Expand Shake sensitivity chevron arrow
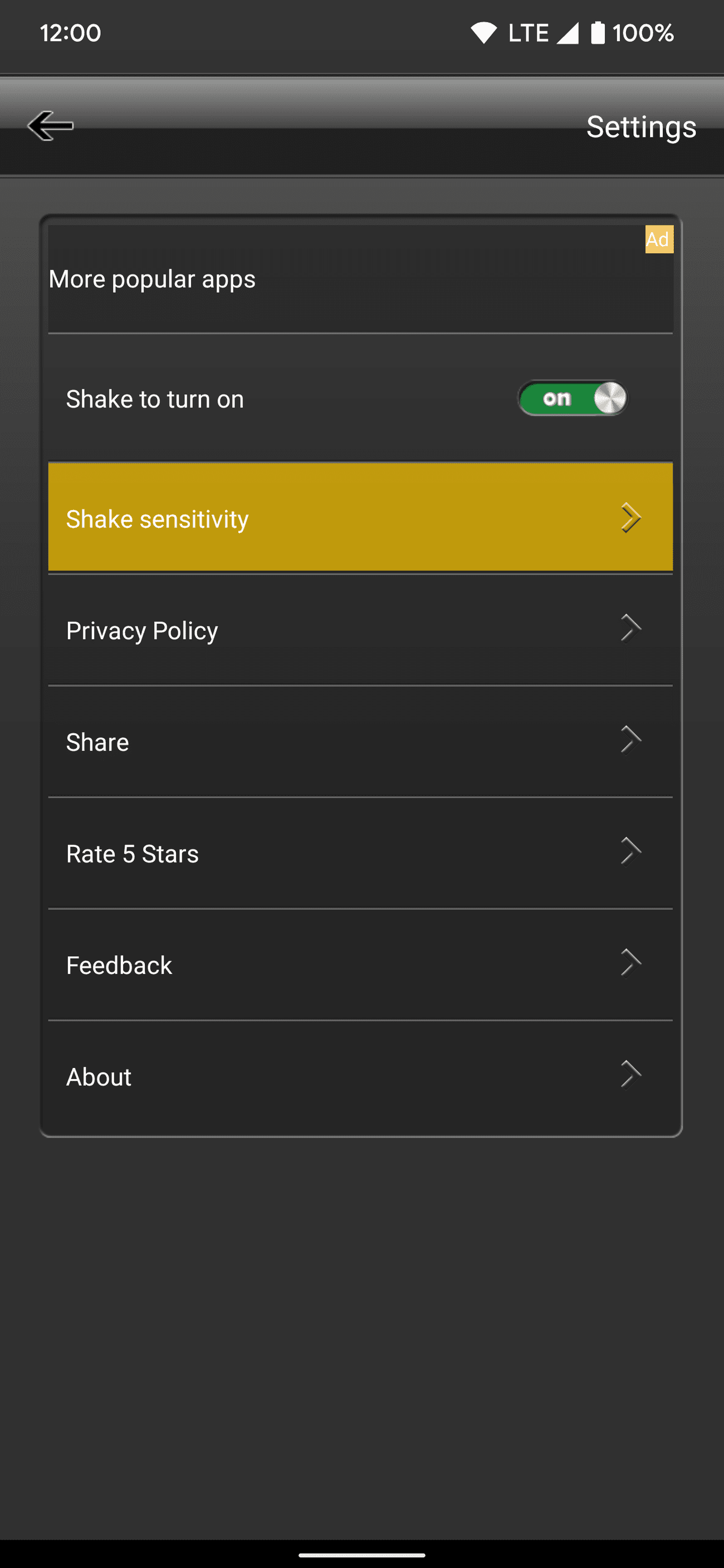Image resolution: width=724 pixels, height=1568 pixels. point(631,518)
